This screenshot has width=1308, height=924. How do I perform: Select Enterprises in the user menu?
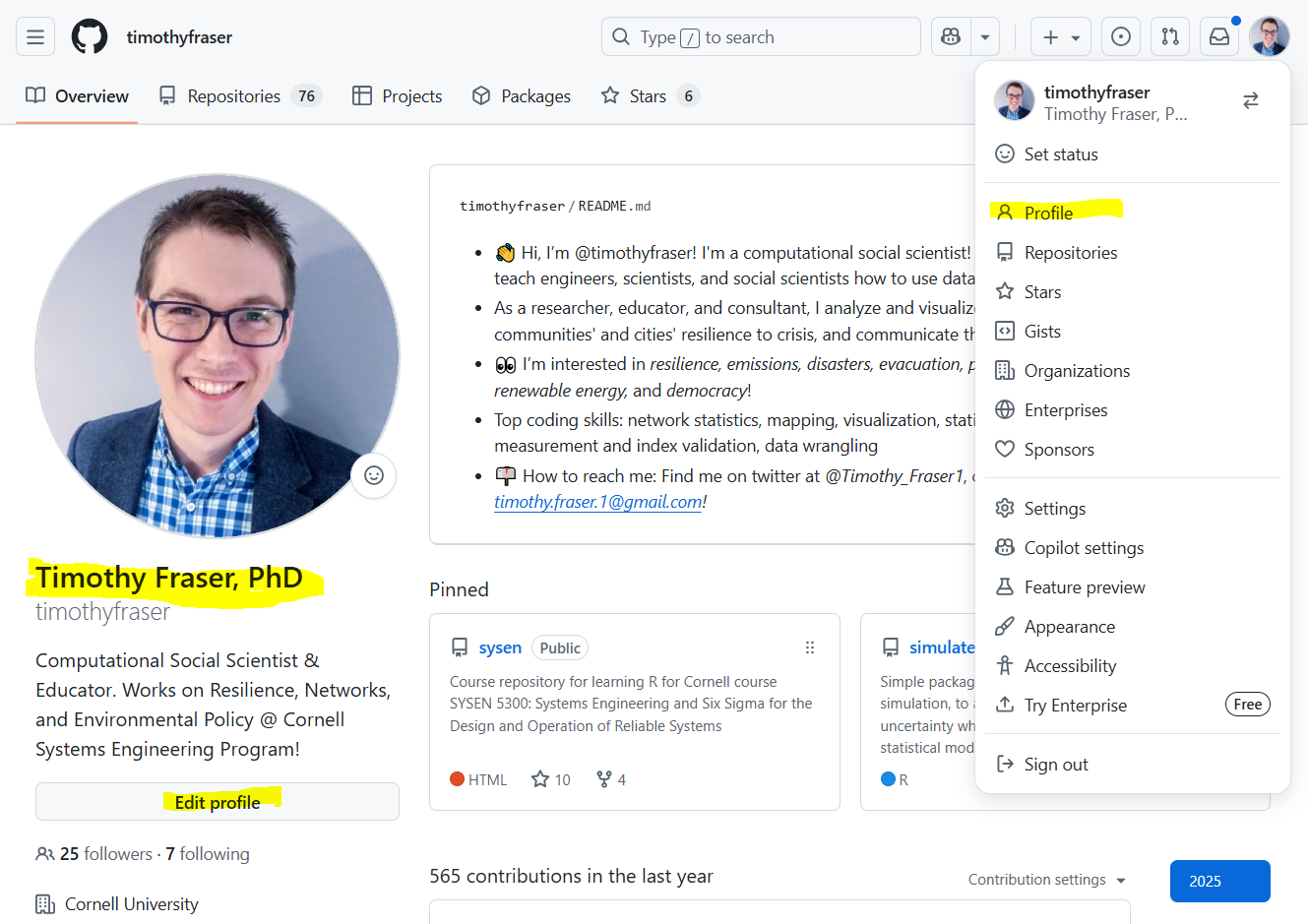coord(1133,409)
